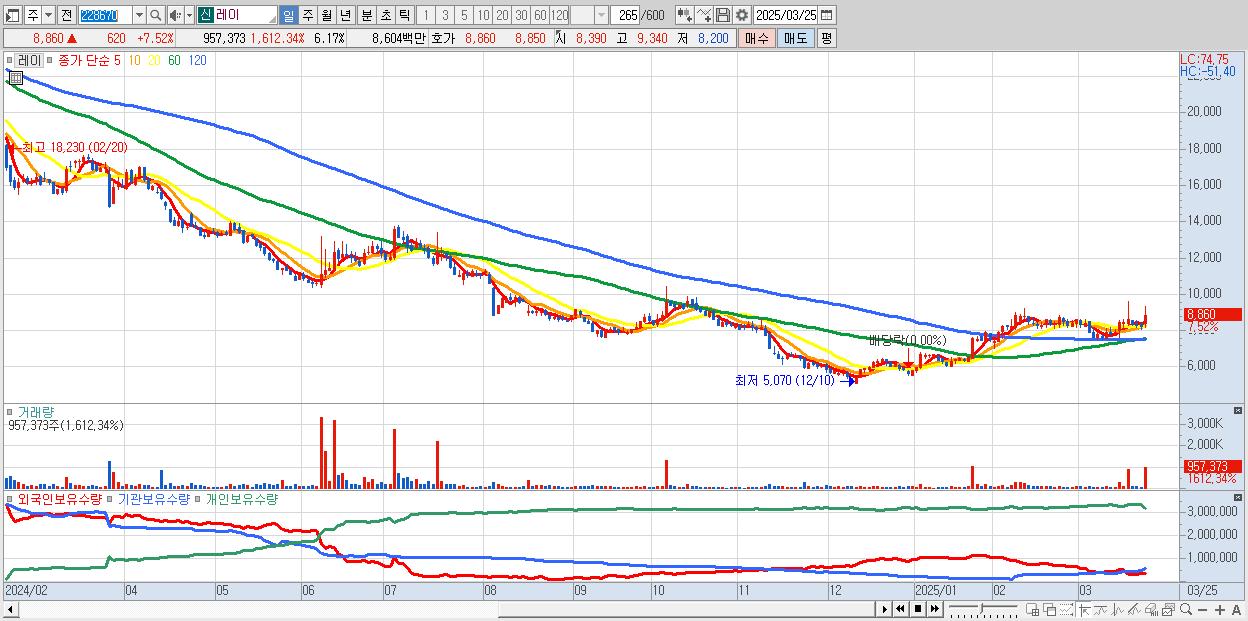Click the grid data table icon under 레이 legend
1248x621 pixels.
(x=15, y=77)
